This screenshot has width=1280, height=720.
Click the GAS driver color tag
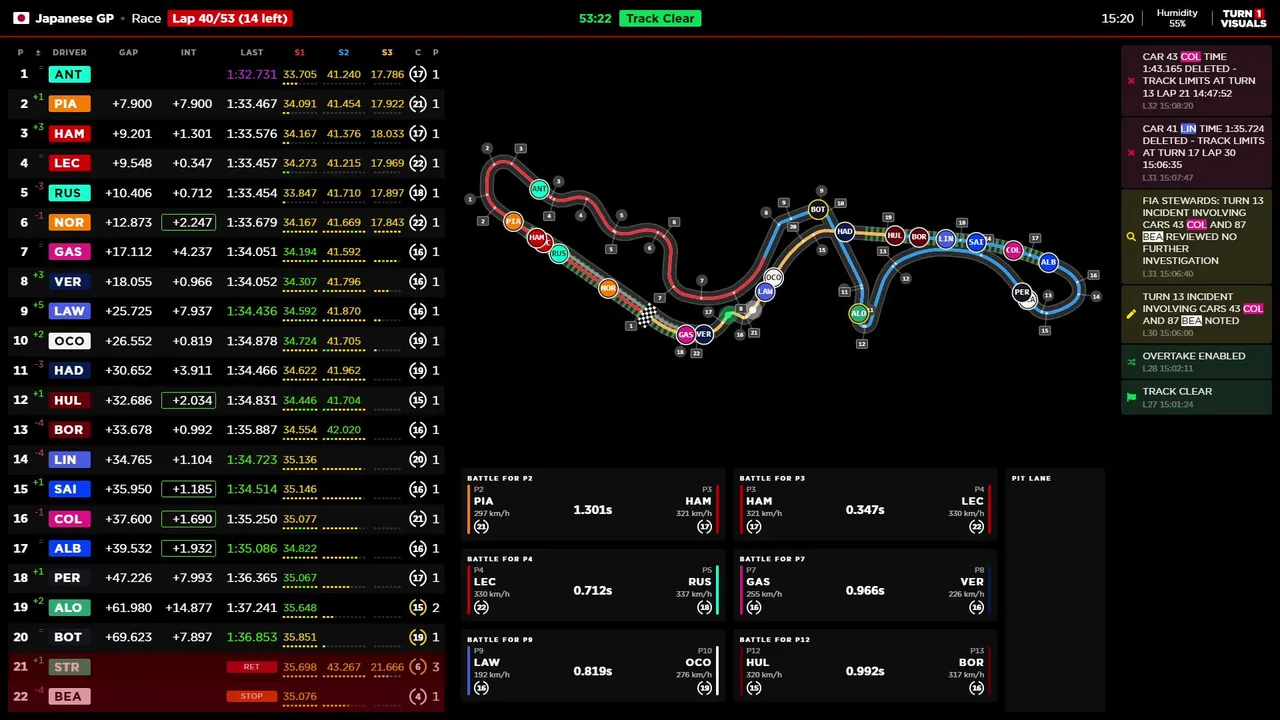[x=69, y=252]
